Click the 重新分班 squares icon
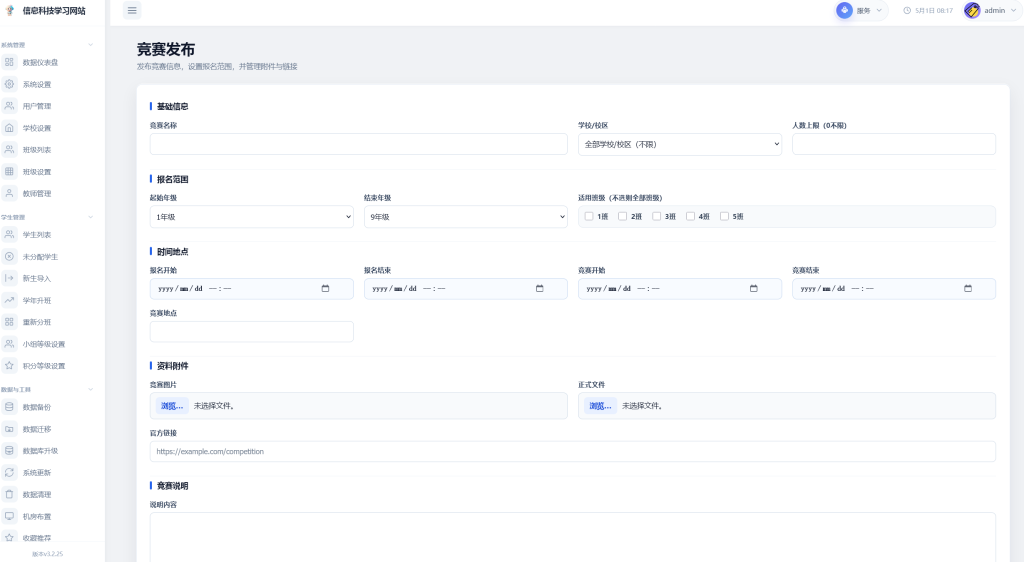 point(9,322)
